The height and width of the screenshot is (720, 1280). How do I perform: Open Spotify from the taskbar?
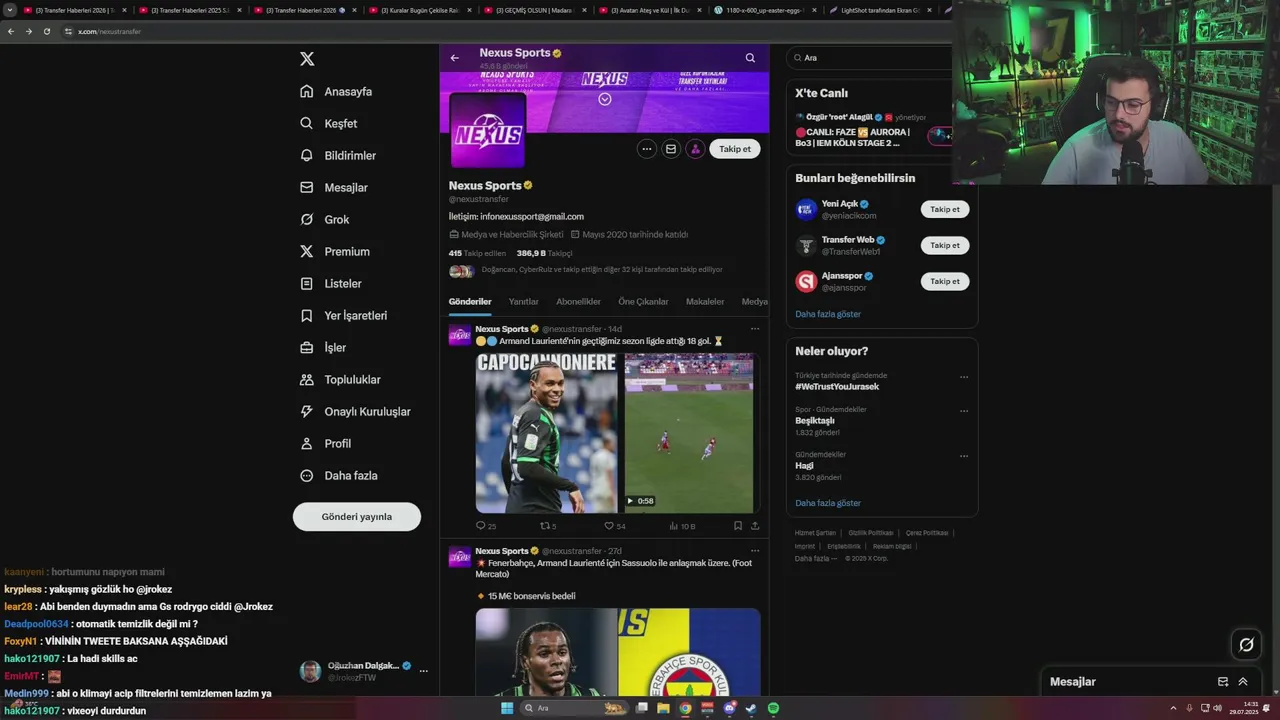point(774,708)
